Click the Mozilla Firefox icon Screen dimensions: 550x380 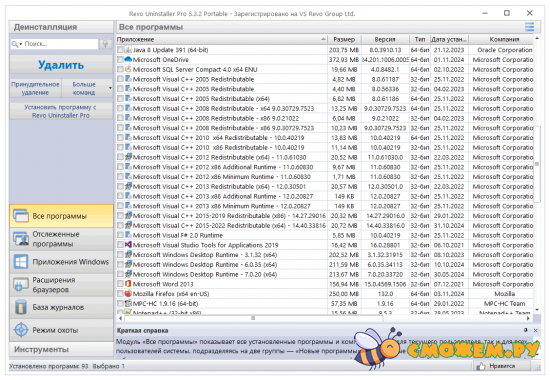(x=128, y=293)
